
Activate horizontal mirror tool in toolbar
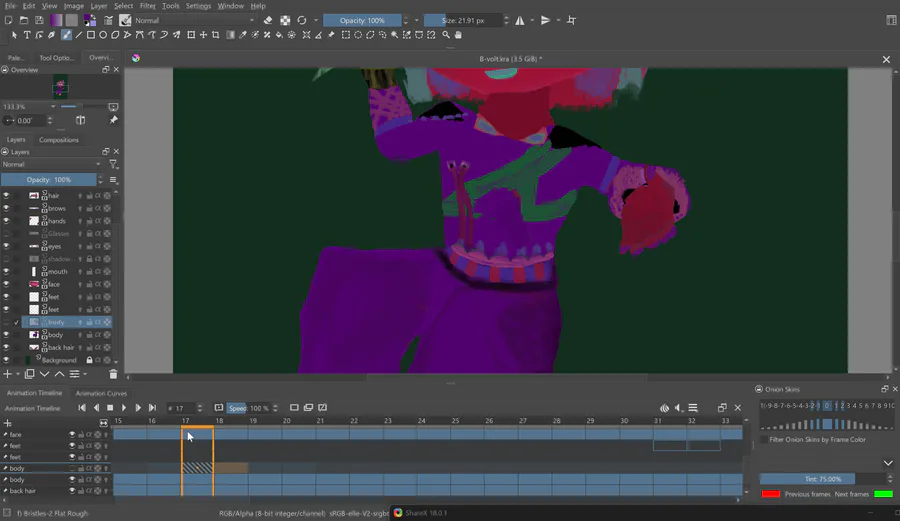(519, 20)
